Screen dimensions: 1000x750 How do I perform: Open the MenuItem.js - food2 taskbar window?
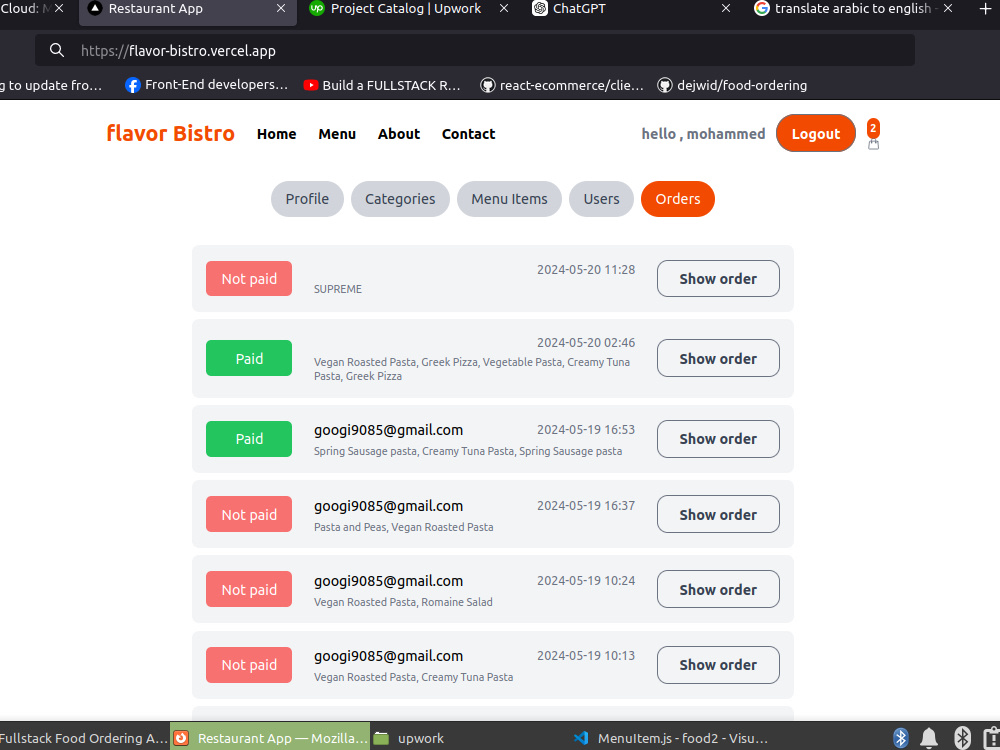pos(671,738)
